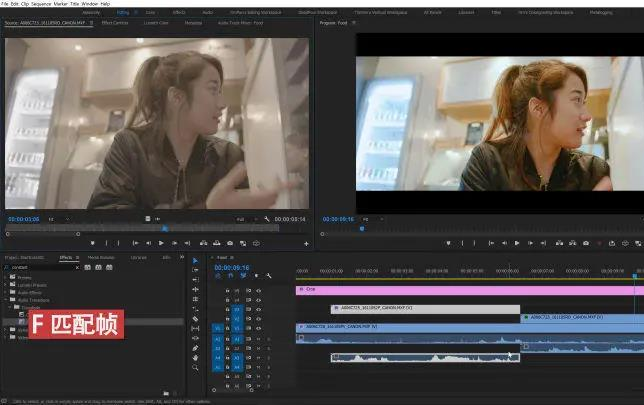Click Insert button in Source monitor

click(x=203, y=243)
